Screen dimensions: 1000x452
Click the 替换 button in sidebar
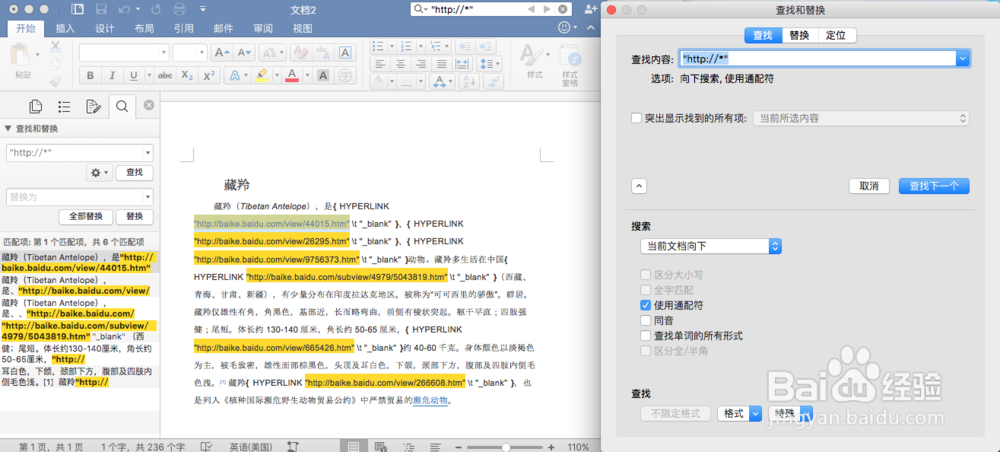(x=135, y=216)
